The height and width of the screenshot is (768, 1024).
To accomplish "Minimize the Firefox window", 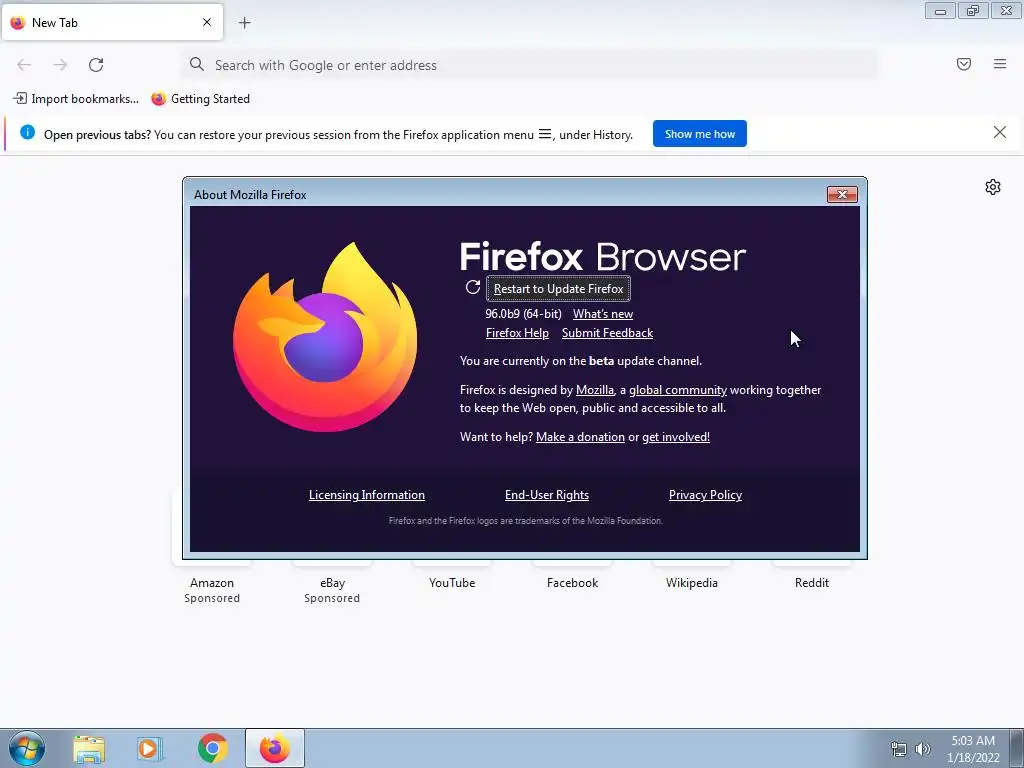I will coord(940,11).
